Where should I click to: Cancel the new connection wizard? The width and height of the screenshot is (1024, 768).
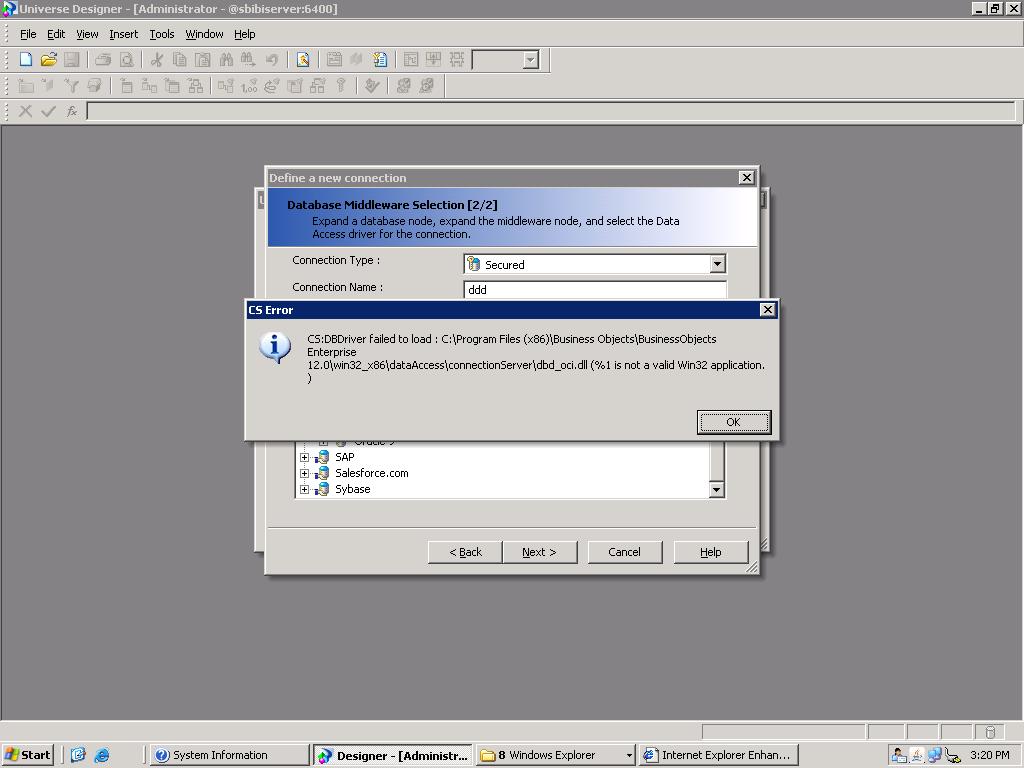(x=624, y=552)
